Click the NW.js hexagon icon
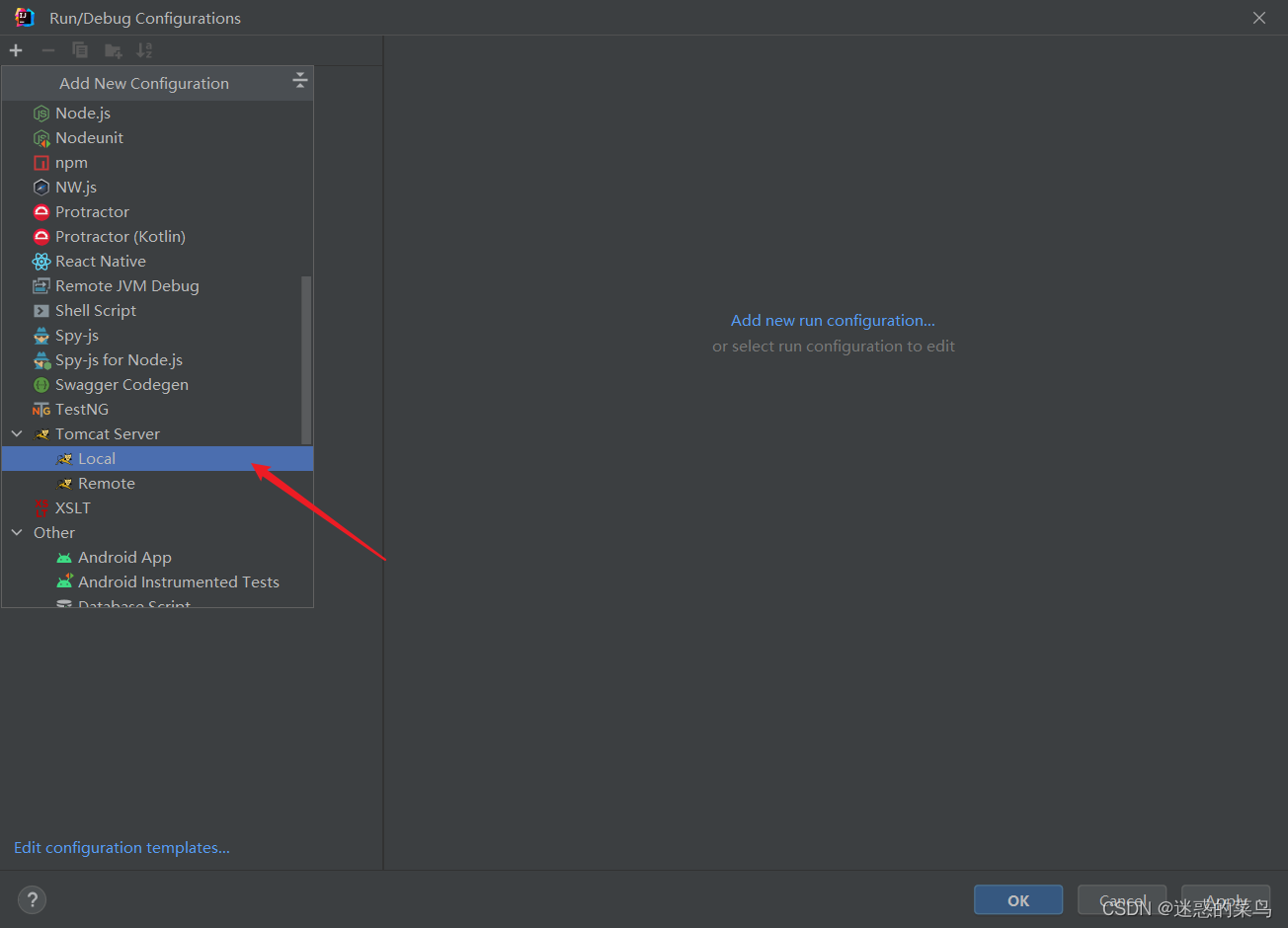This screenshot has width=1288, height=928. pyautogui.click(x=41, y=188)
